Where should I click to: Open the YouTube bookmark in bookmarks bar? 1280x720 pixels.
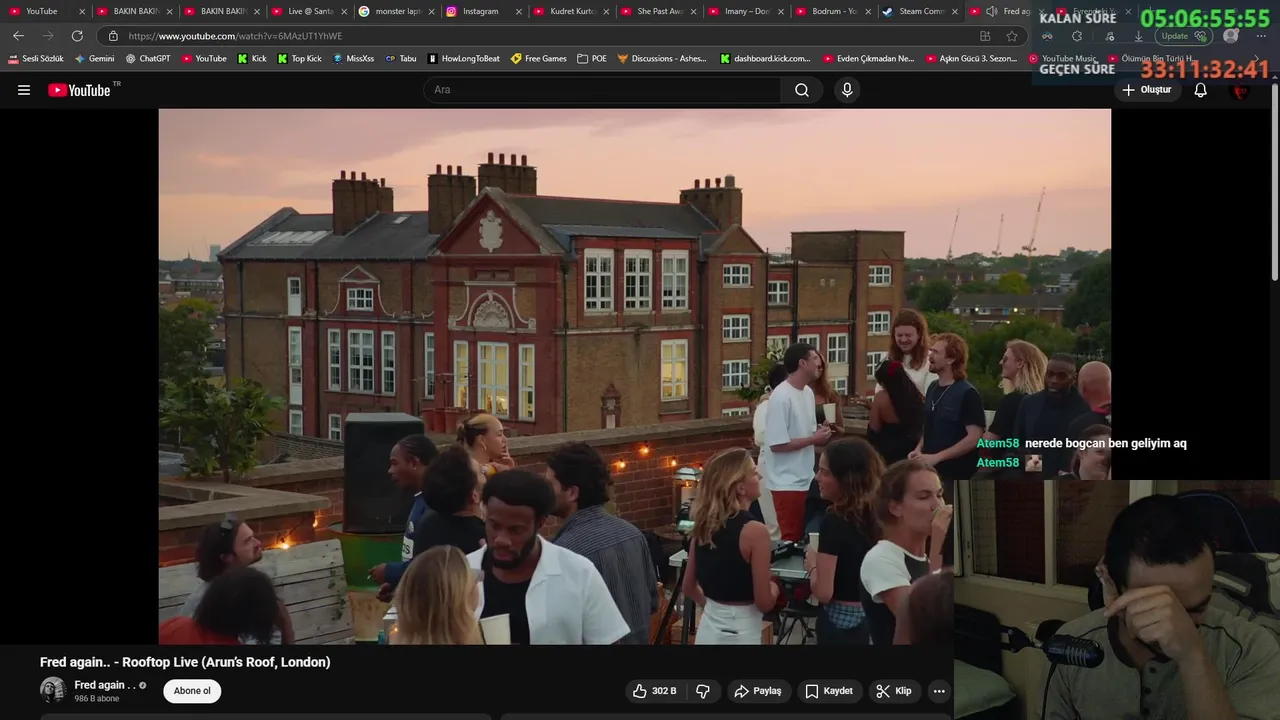[203, 59]
